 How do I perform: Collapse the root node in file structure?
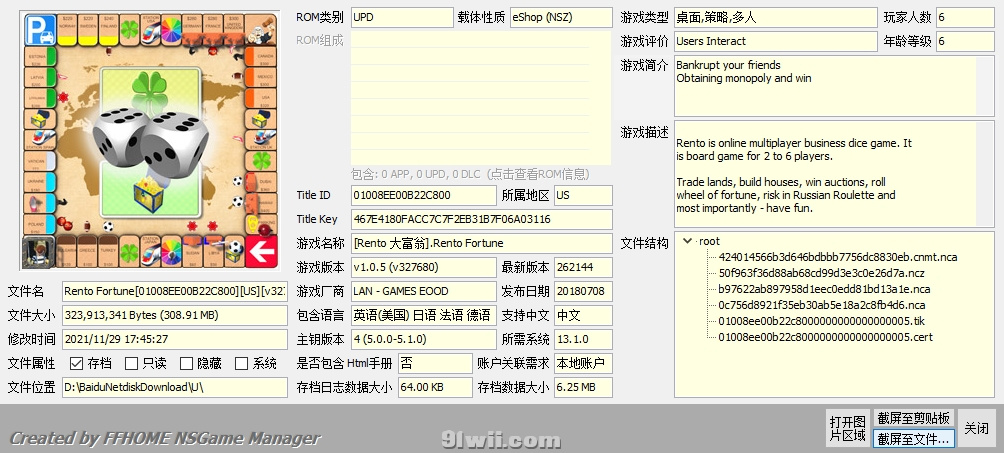[687, 241]
